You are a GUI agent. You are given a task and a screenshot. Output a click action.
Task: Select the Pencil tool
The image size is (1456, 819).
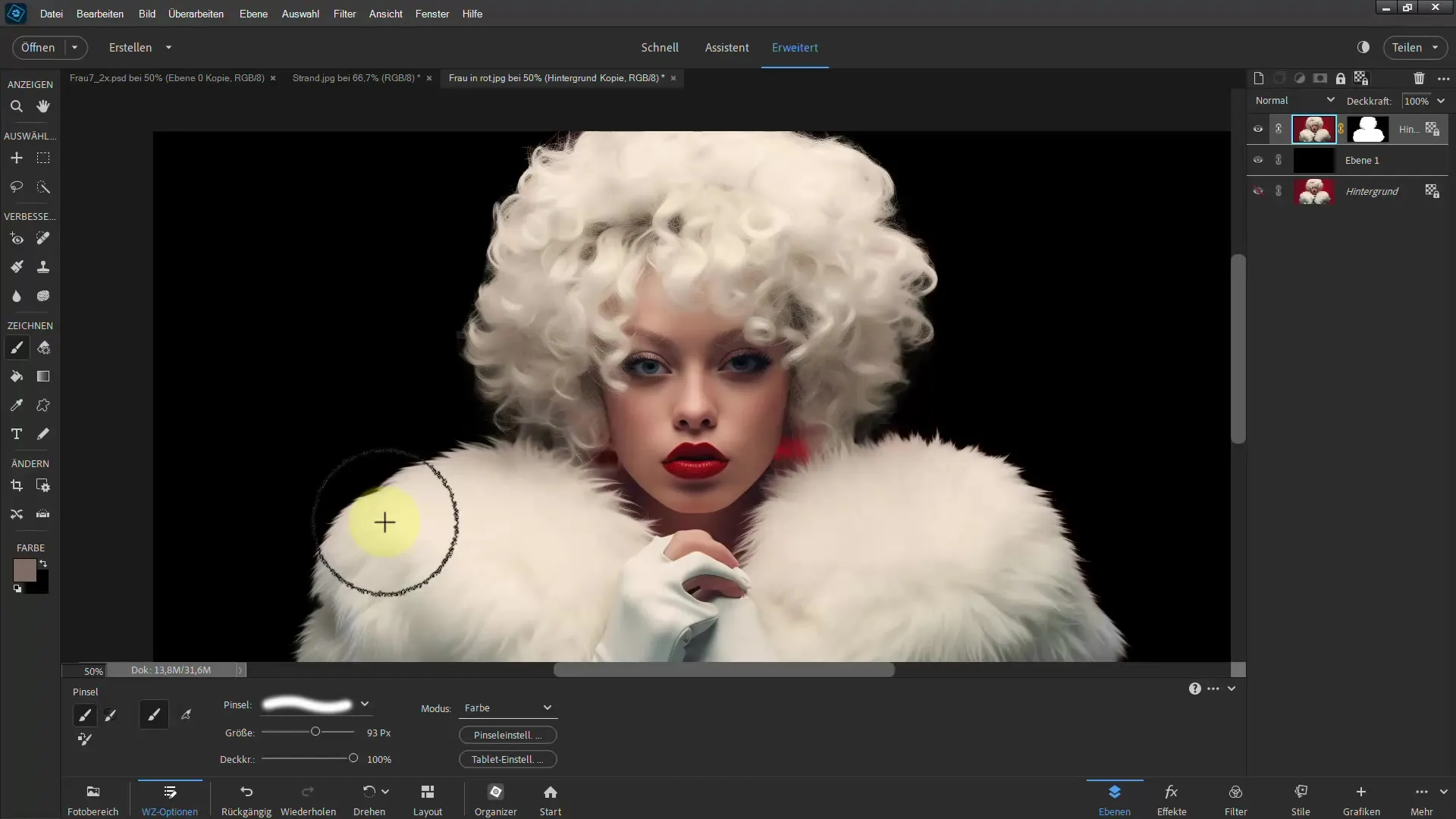point(43,434)
